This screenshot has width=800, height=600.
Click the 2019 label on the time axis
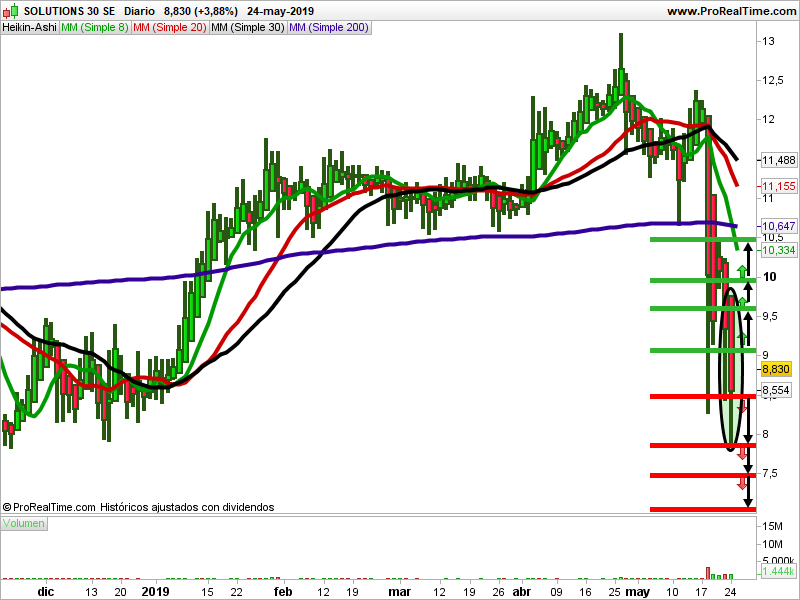coord(155,591)
